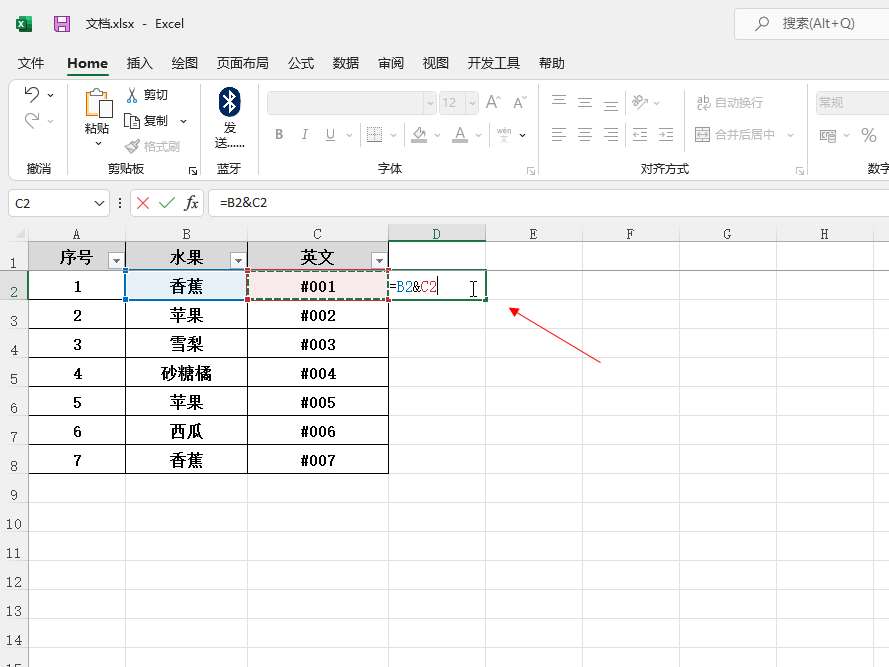Click the Increase Indent icon

[666, 134]
